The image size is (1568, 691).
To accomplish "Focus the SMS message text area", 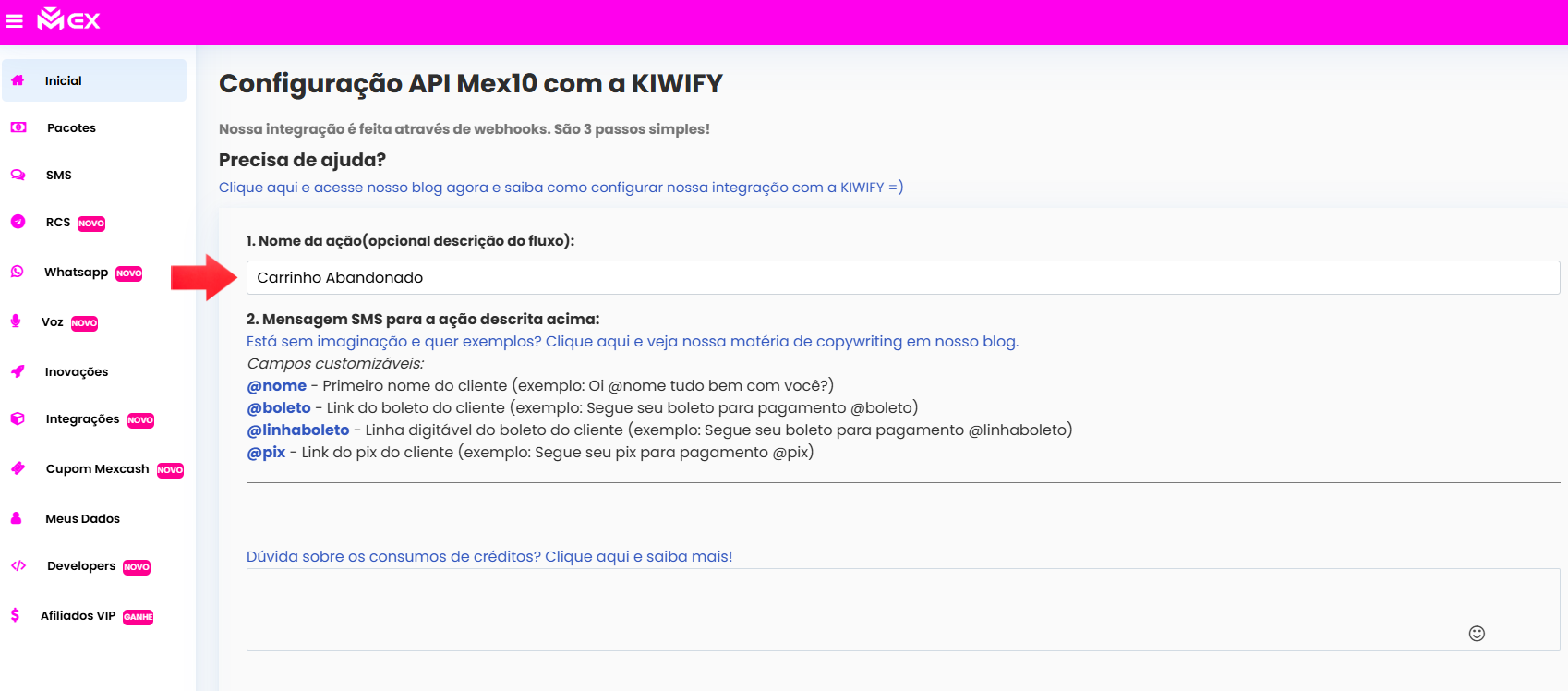I will pos(903,610).
